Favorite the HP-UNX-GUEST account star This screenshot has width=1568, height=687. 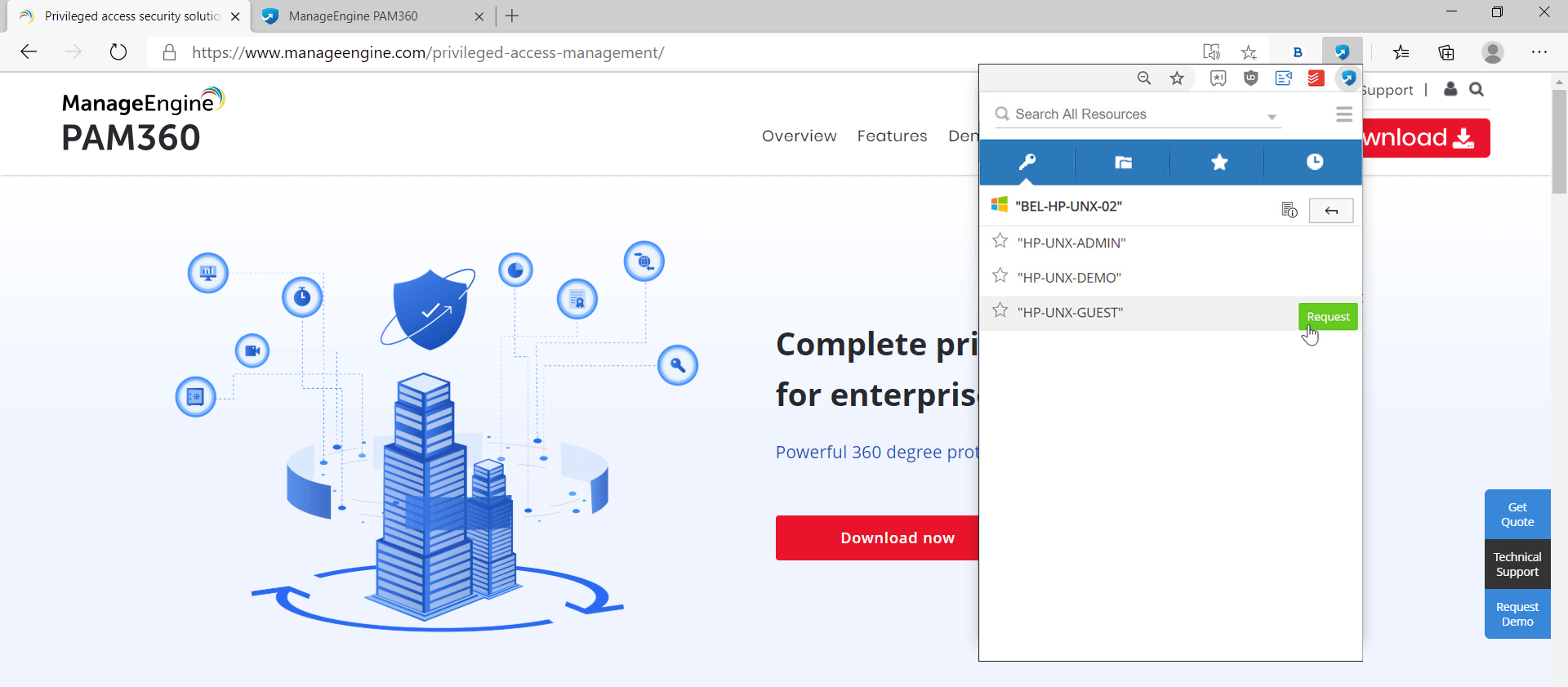click(x=1000, y=310)
